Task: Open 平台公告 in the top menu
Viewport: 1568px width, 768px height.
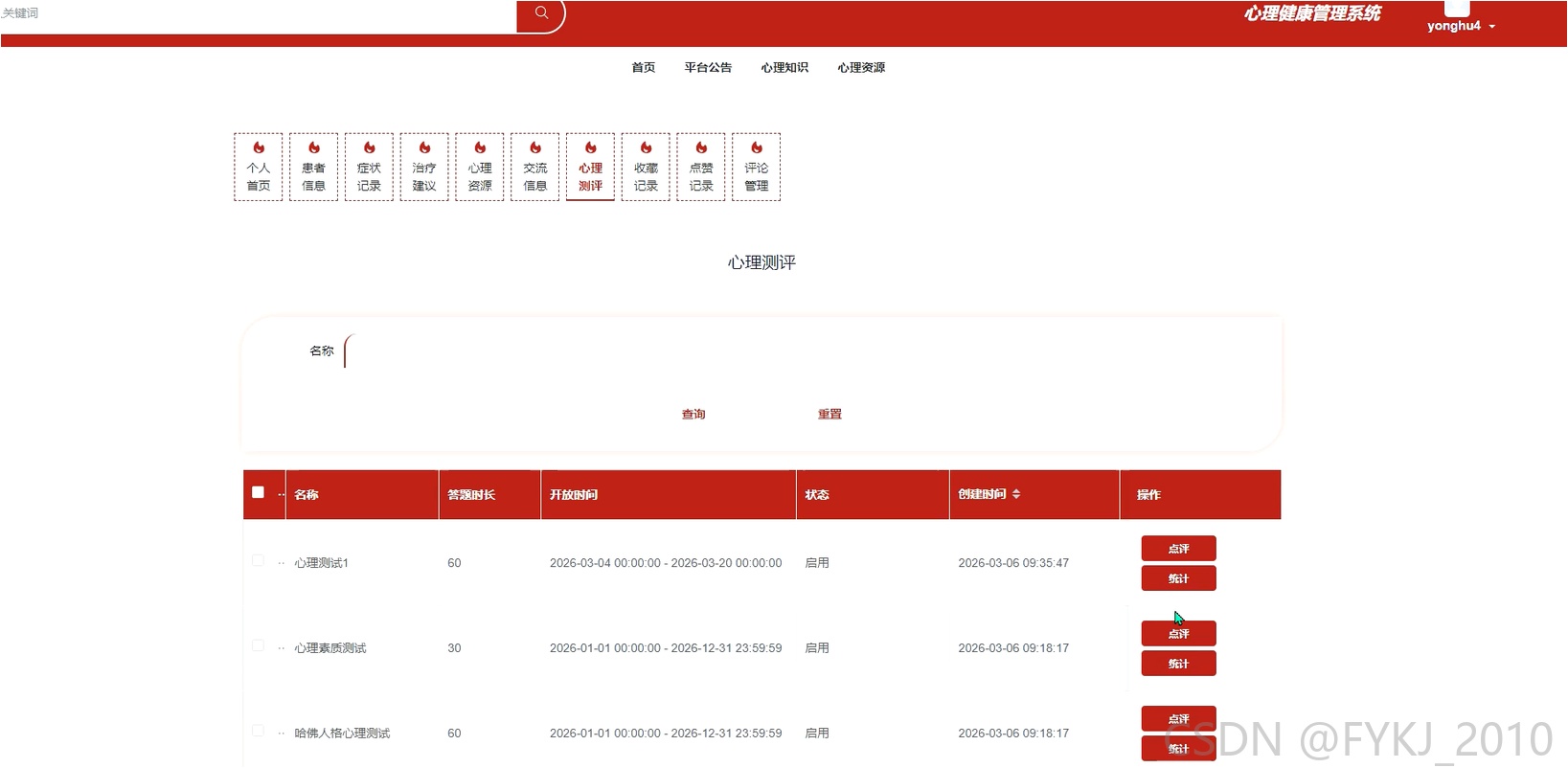Action: click(708, 68)
